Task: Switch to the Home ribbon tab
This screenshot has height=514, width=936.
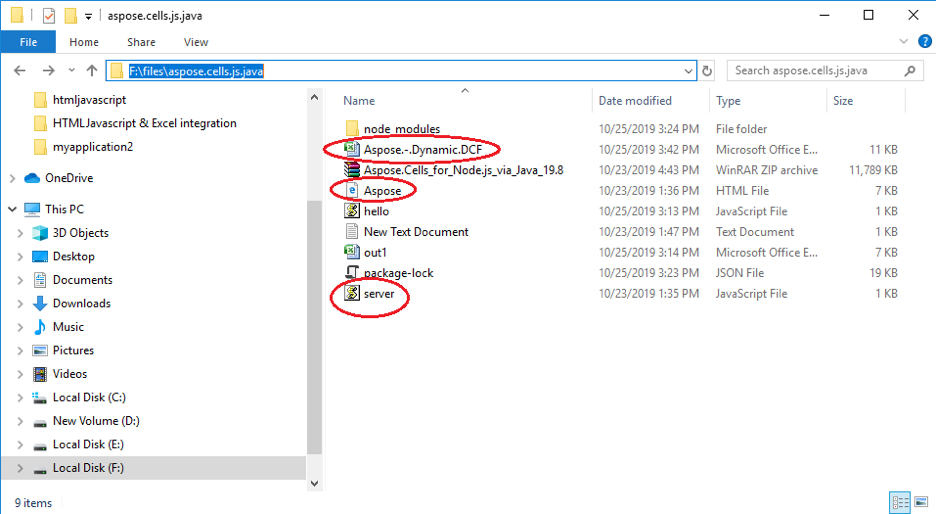Action: (84, 42)
